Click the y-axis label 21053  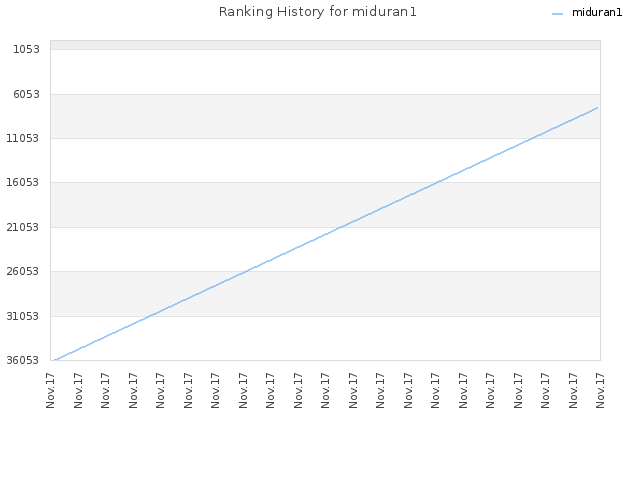click(x=23, y=227)
